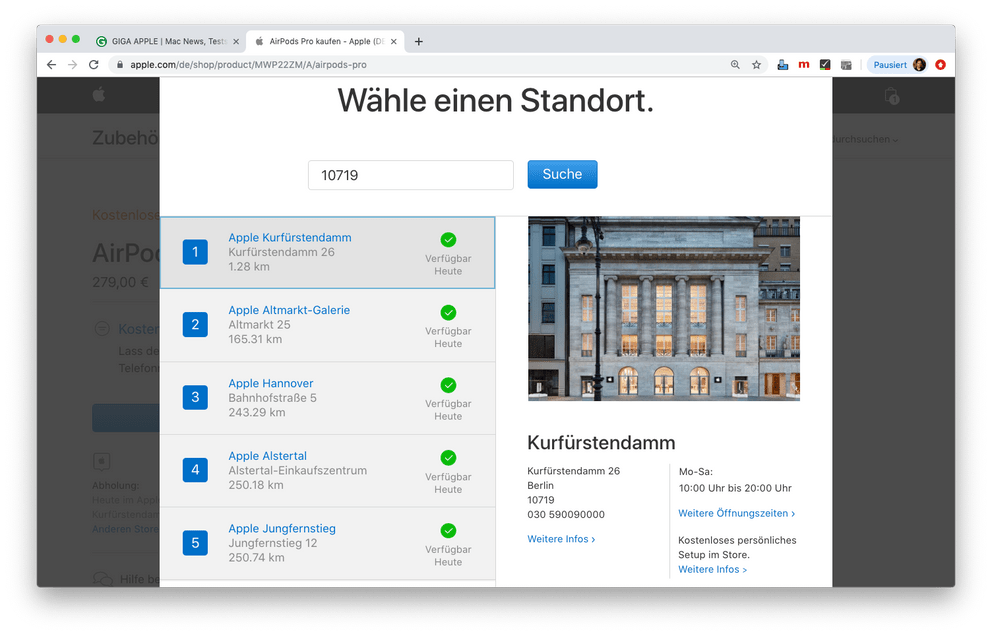The width and height of the screenshot is (992, 636).
Task: Go back to the previous page
Action: coord(52,65)
